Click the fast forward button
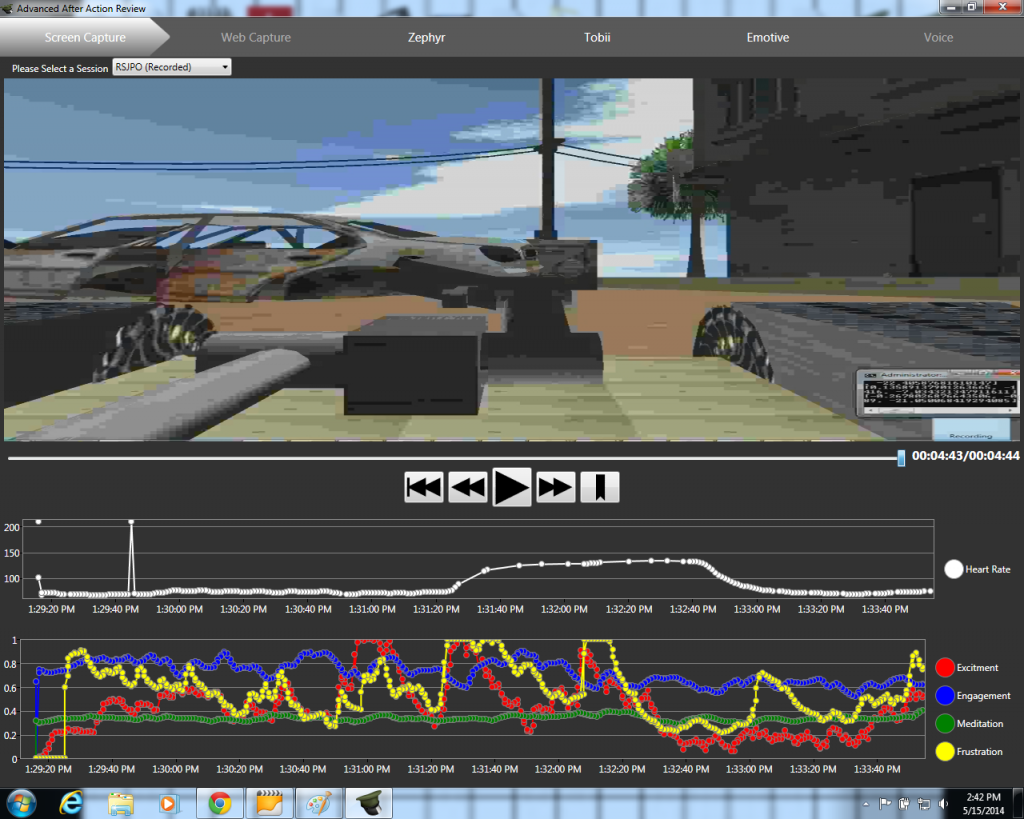Screen dimensions: 1024x819 [x=556, y=487]
